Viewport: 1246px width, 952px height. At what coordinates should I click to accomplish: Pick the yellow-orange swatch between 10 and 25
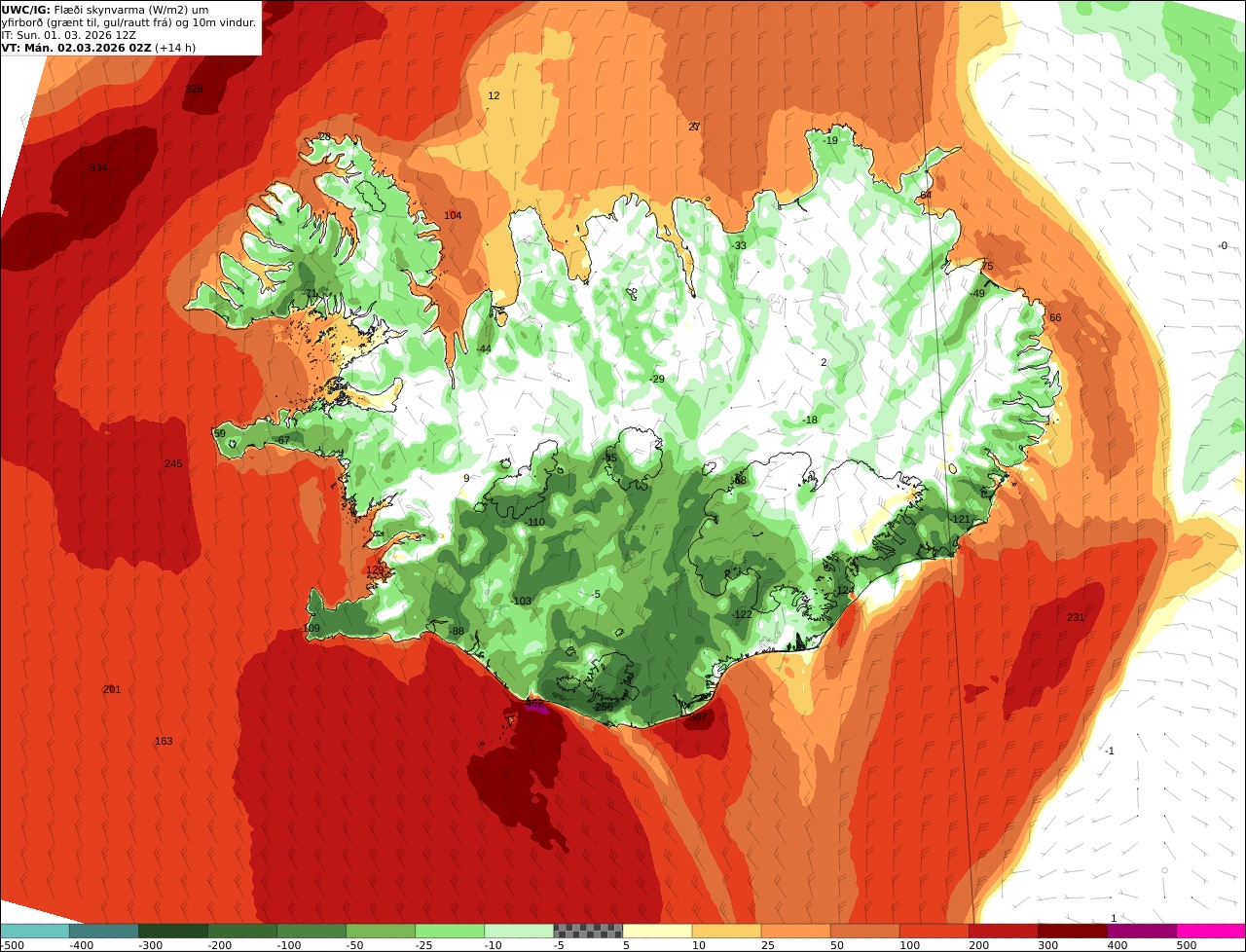point(726,931)
